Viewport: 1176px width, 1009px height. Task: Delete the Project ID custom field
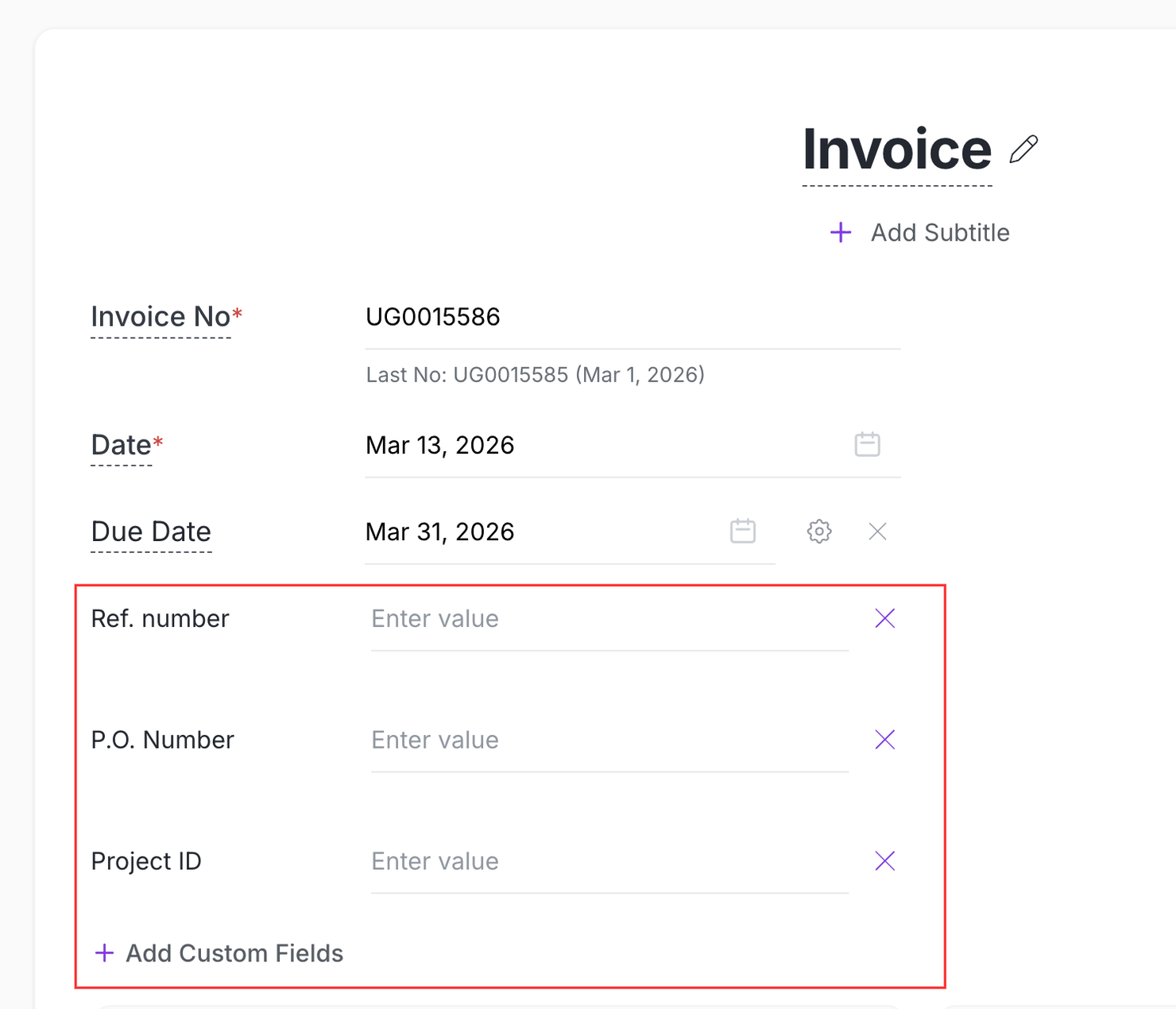(884, 861)
